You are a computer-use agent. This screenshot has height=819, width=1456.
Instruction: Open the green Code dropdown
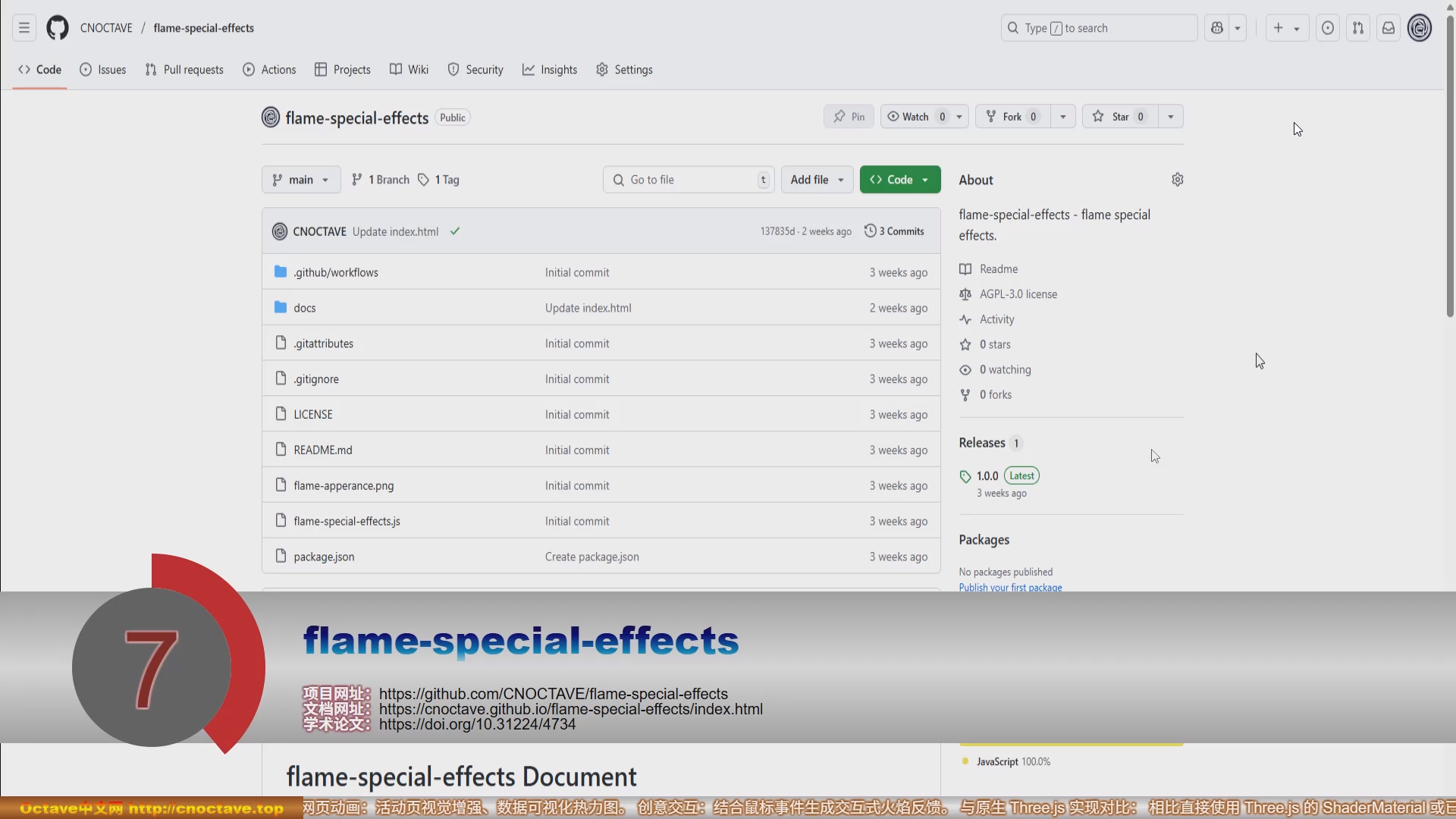point(900,180)
